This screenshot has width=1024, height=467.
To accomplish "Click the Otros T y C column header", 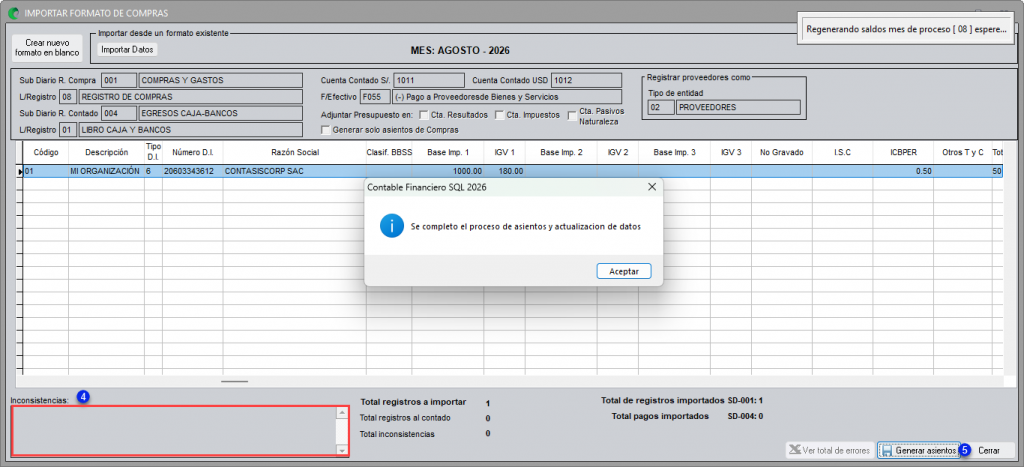I will pyautogui.click(x=963, y=152).
